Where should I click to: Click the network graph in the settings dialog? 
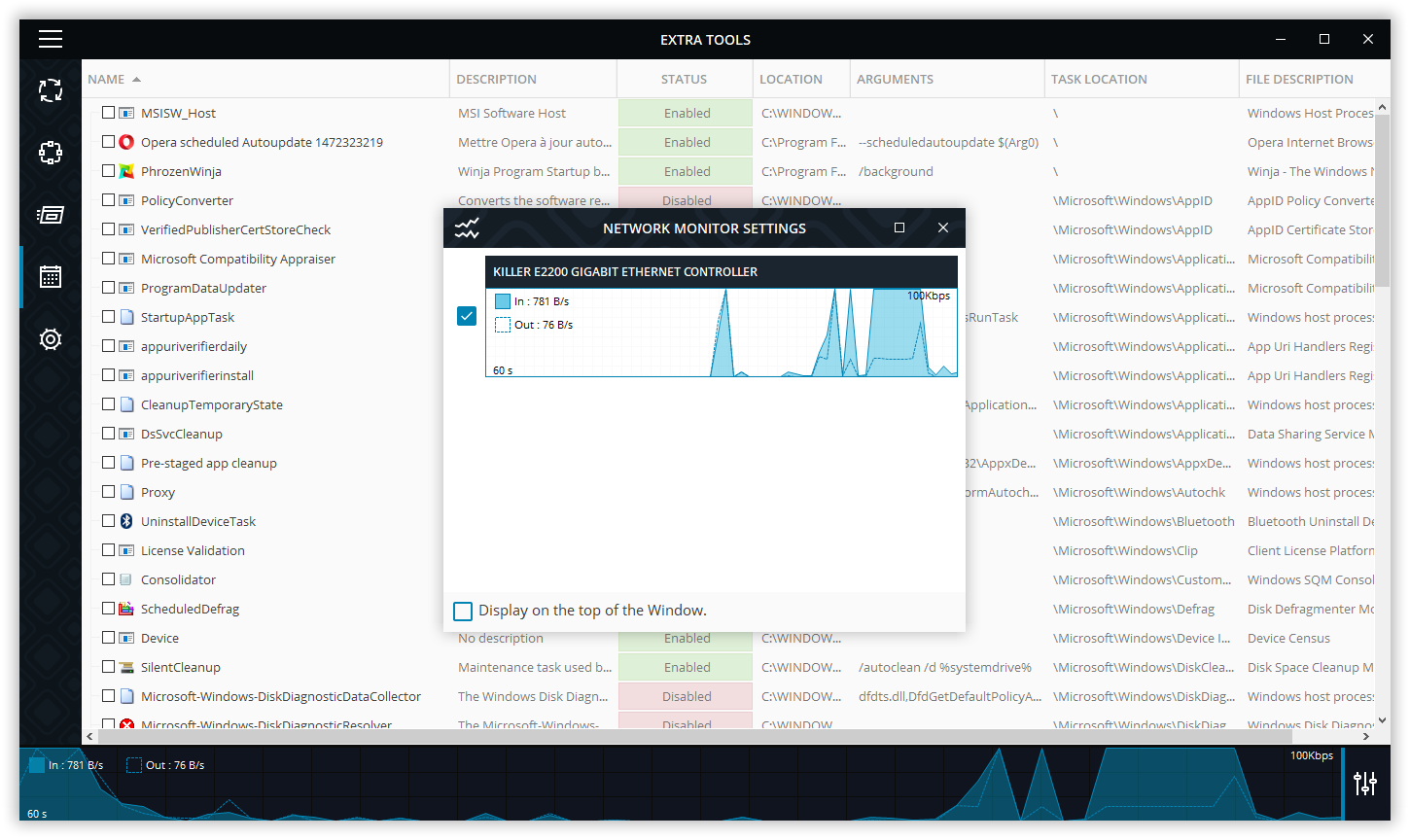point(722,332)
